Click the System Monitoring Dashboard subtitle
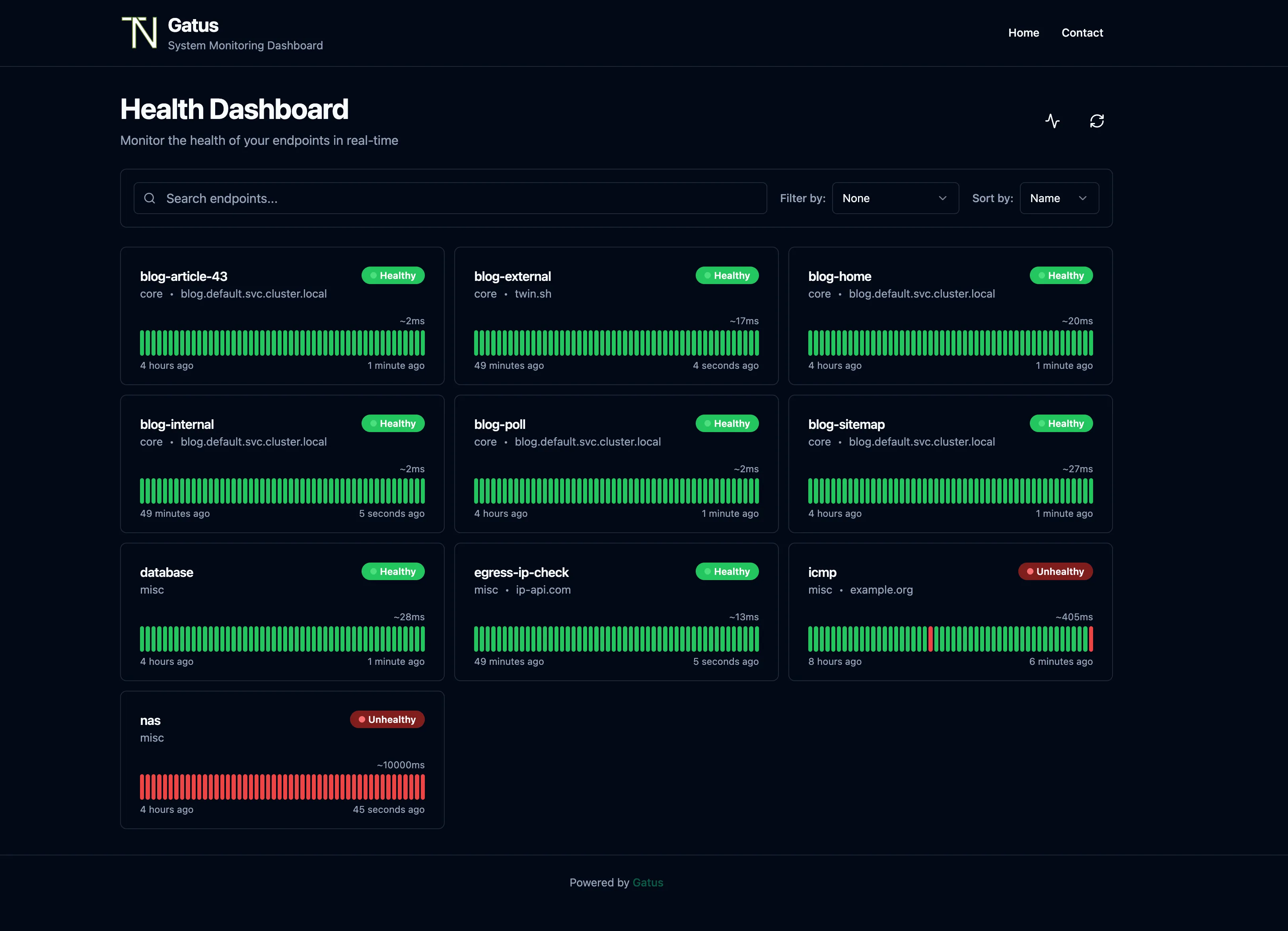This screenshot has height=931, width=1288. click(245, 45)
